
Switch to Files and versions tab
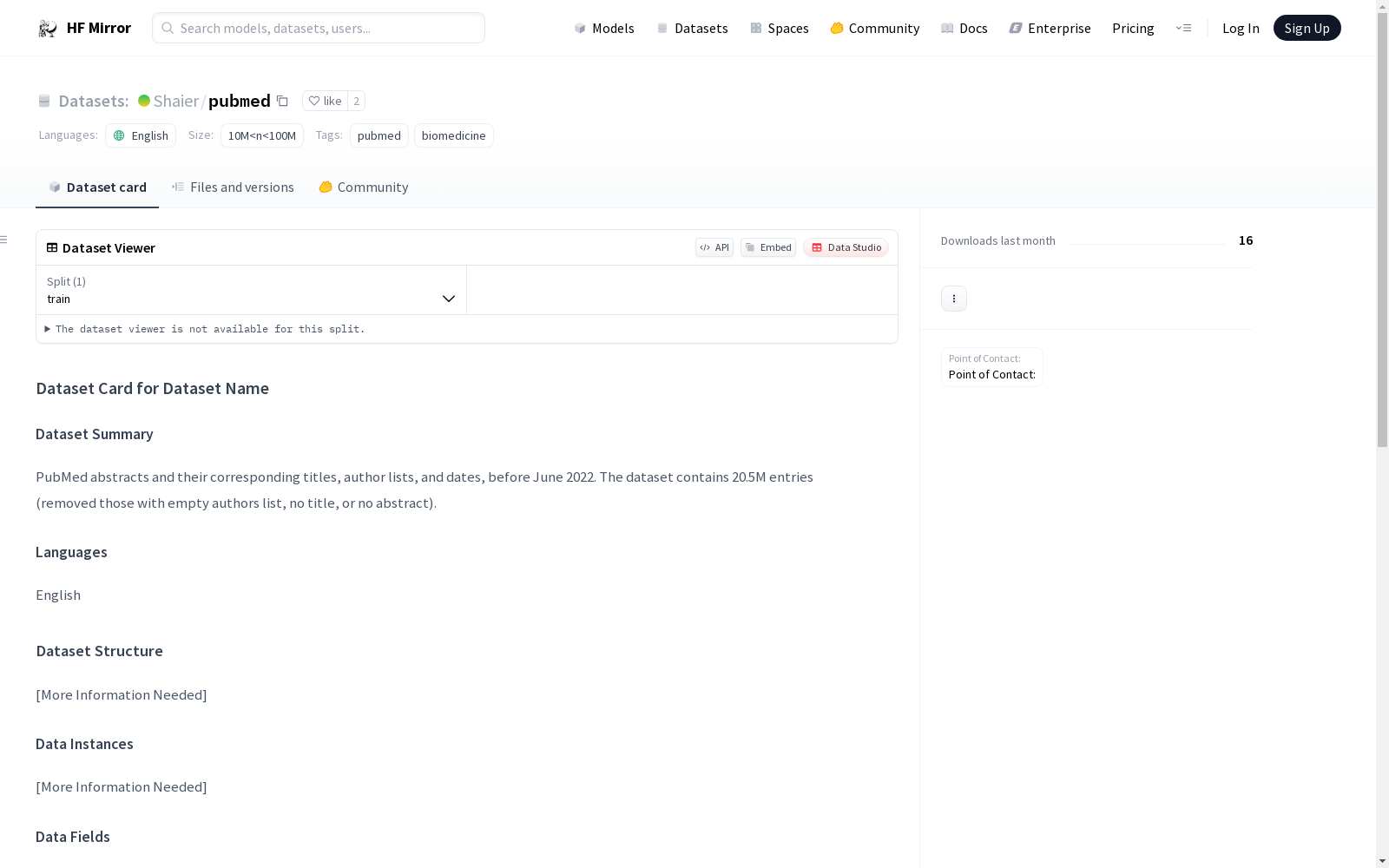(233, 187)
